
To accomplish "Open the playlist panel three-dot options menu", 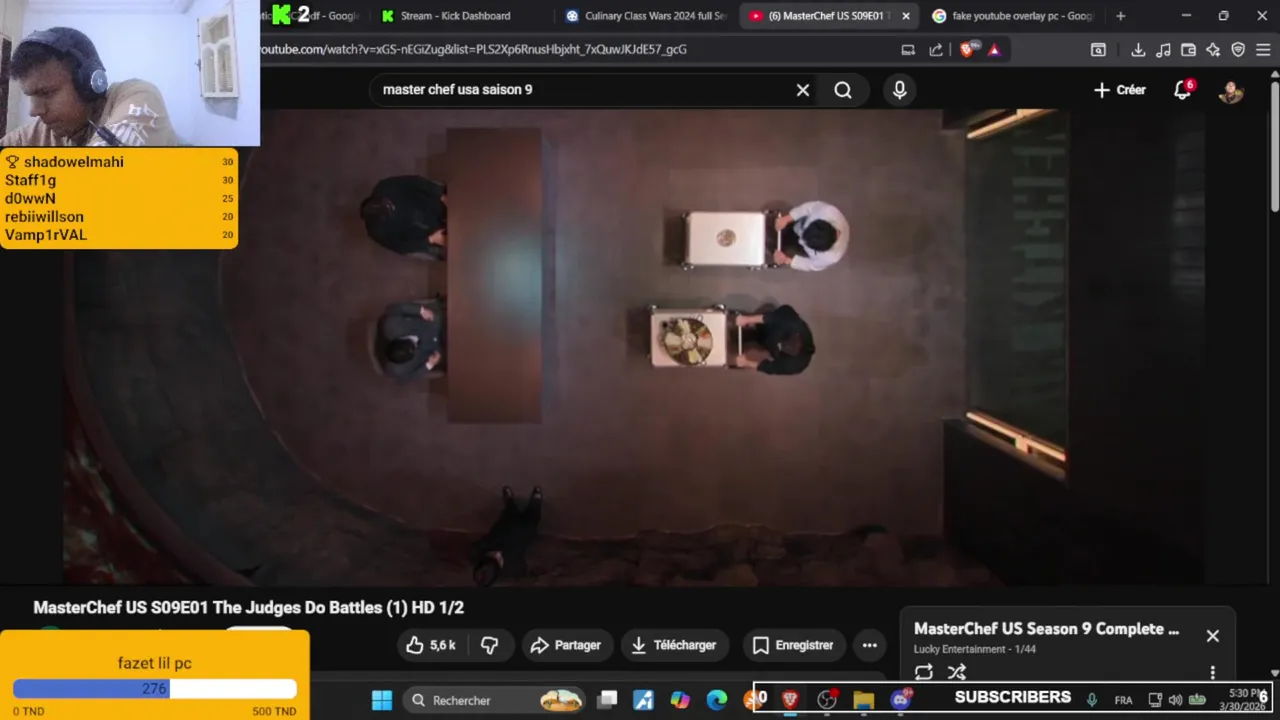I will (x=1212, y=672).
